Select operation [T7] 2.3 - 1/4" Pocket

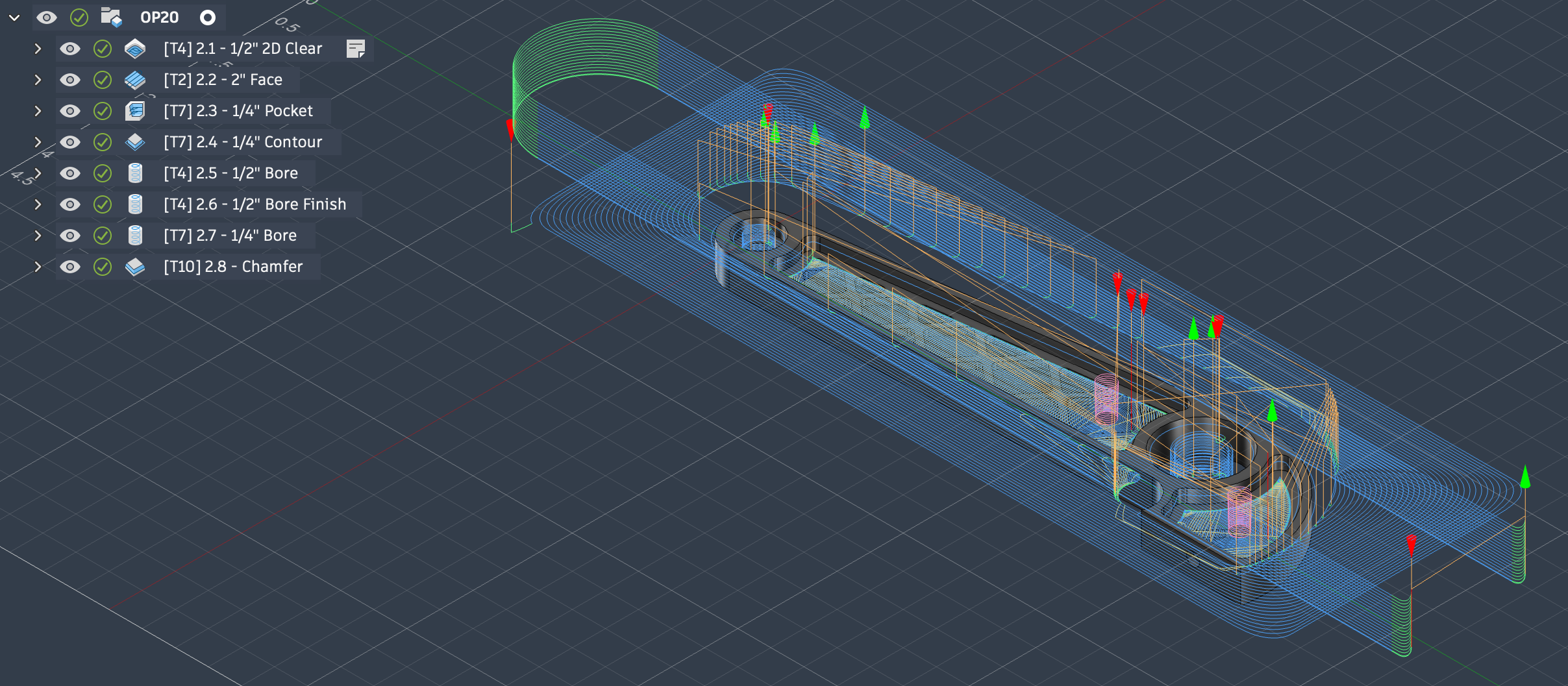pyautogui.click(x=238, y=111)
